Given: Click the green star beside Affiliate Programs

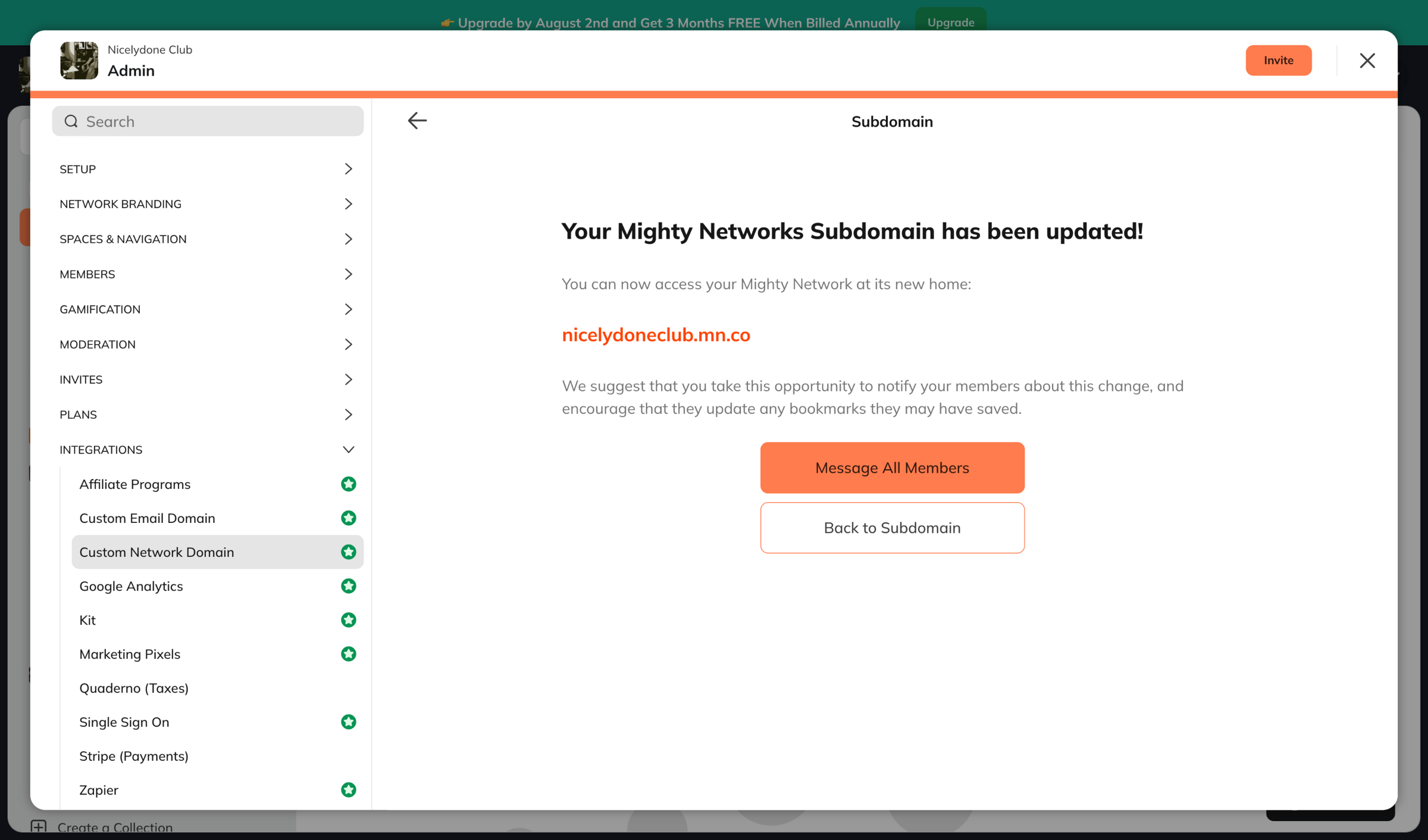Looking at the screenshot, I should pyautogui.click(x=349, y=484).
